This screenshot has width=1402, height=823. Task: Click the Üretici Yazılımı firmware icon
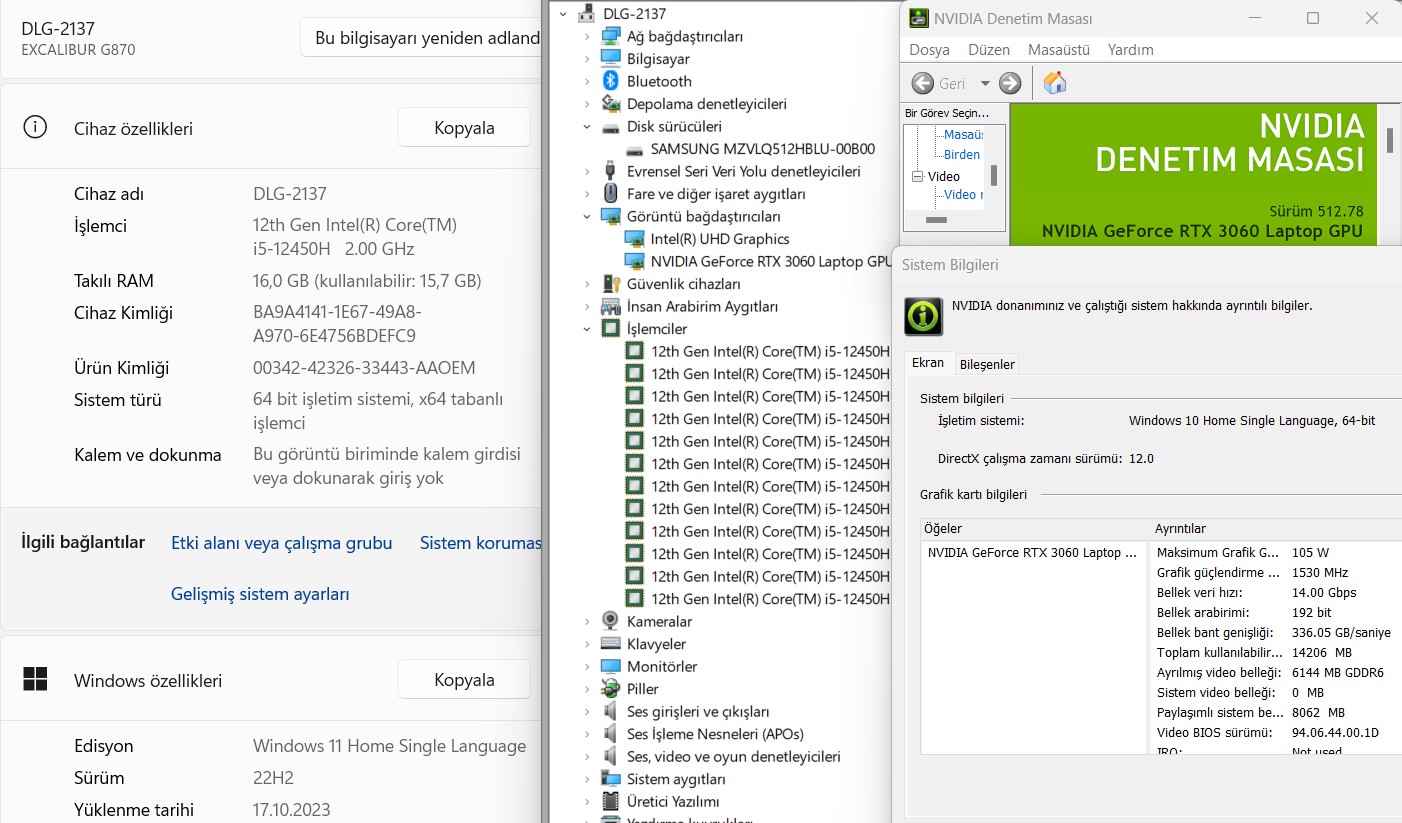611,801
